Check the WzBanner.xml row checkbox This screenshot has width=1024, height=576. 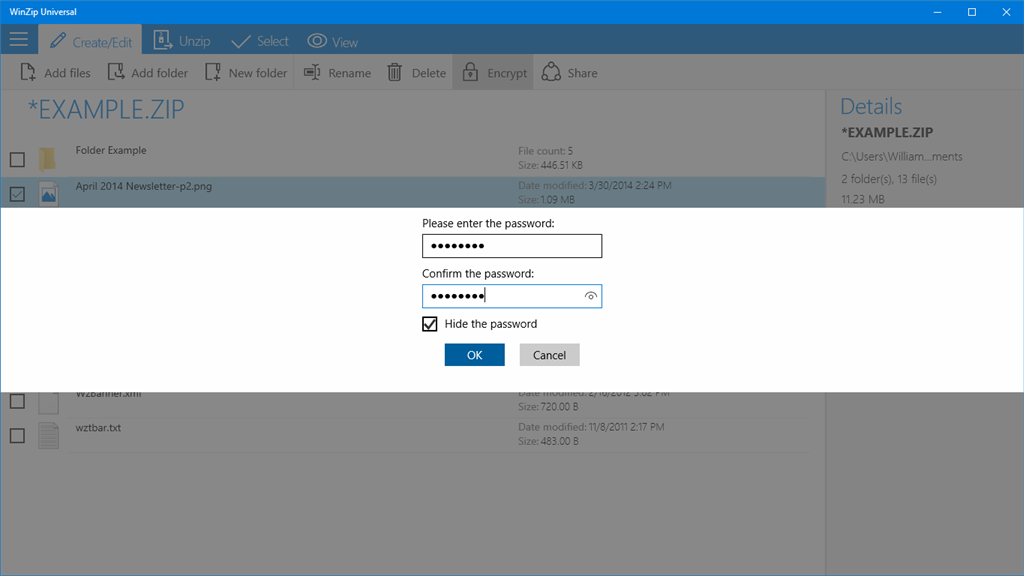pos(18,401)
